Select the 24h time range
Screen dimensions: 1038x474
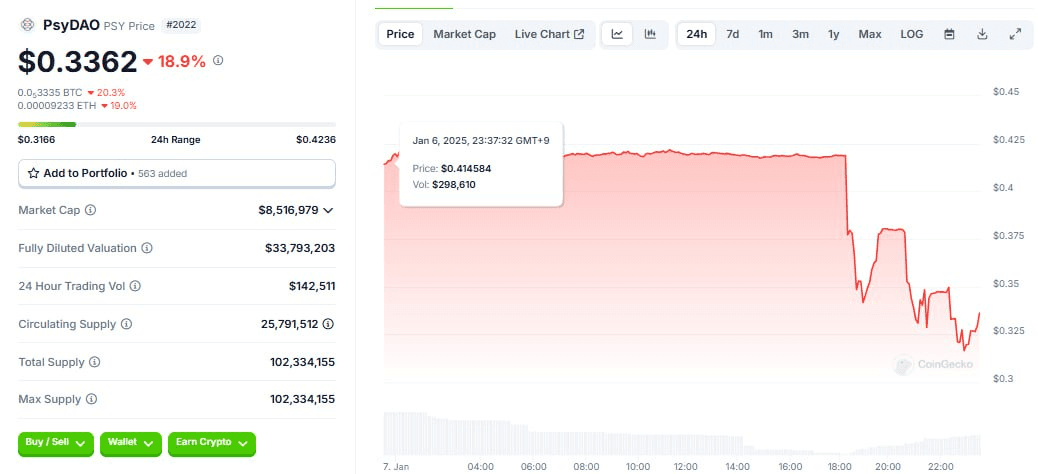point(697,34)
